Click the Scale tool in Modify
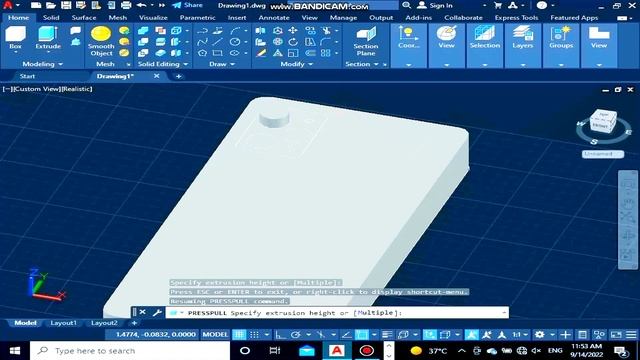640x360 pixels. pyautogui.click(x=293, y=53)
